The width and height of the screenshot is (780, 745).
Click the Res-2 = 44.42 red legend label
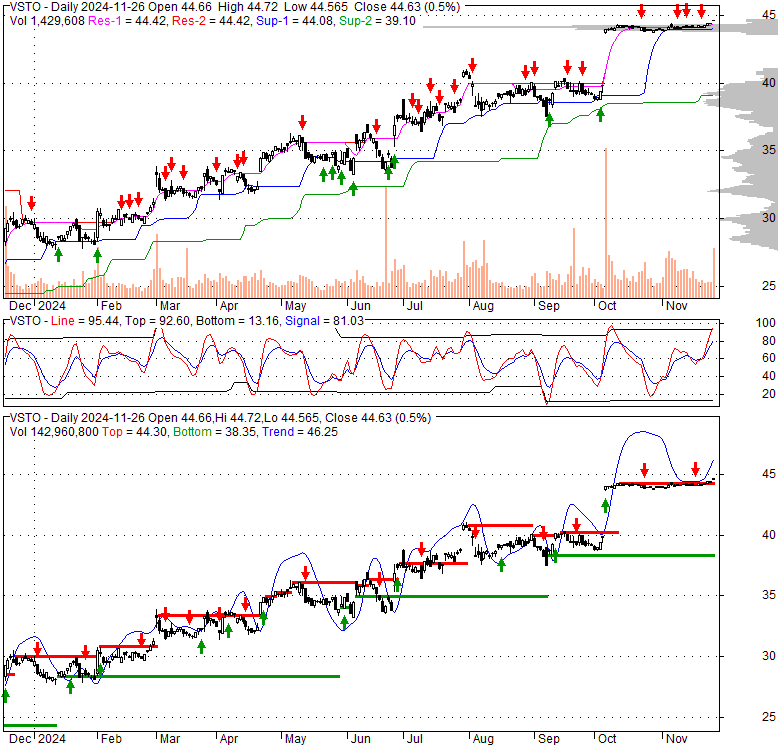click(x=212, y=21)
